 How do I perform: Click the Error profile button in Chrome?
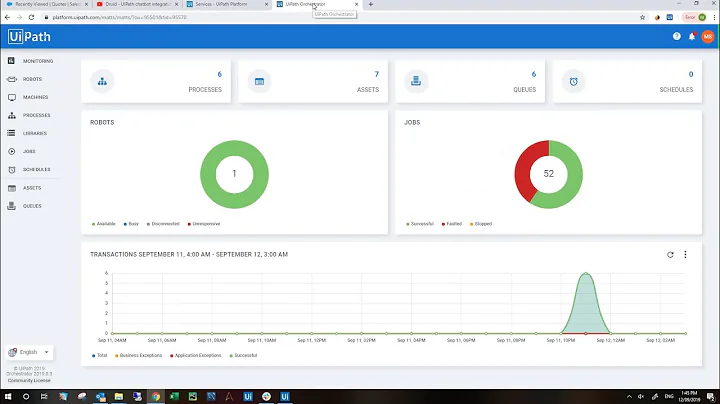tap(695, 17)
